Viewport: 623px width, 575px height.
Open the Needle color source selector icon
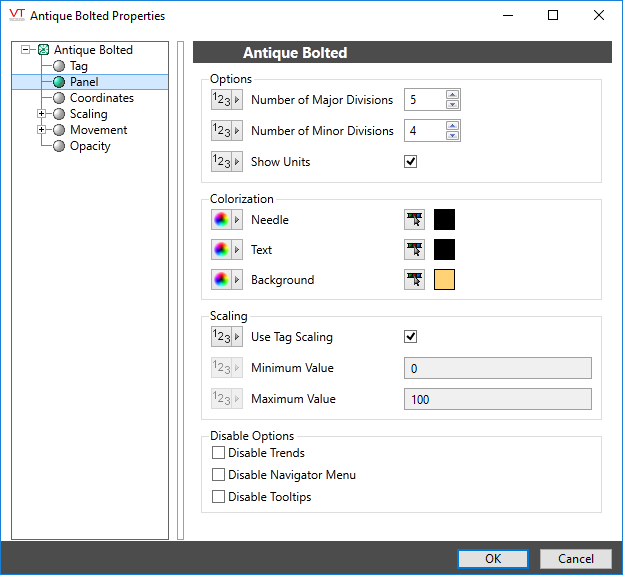pos(226,219)
